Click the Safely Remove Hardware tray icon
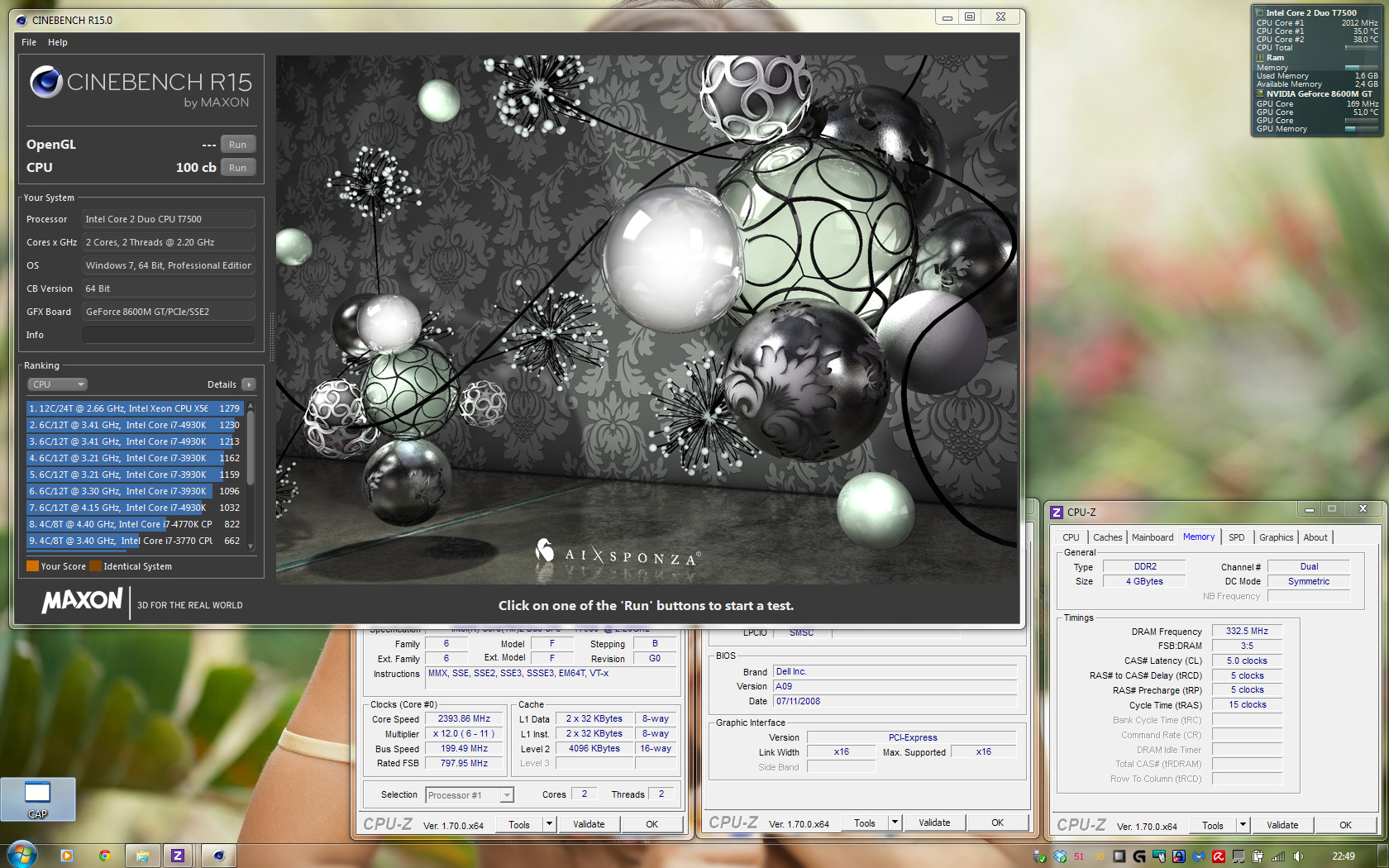Screen dimensions: 1389x868 pyautogui.click(x=1039, y=856)
